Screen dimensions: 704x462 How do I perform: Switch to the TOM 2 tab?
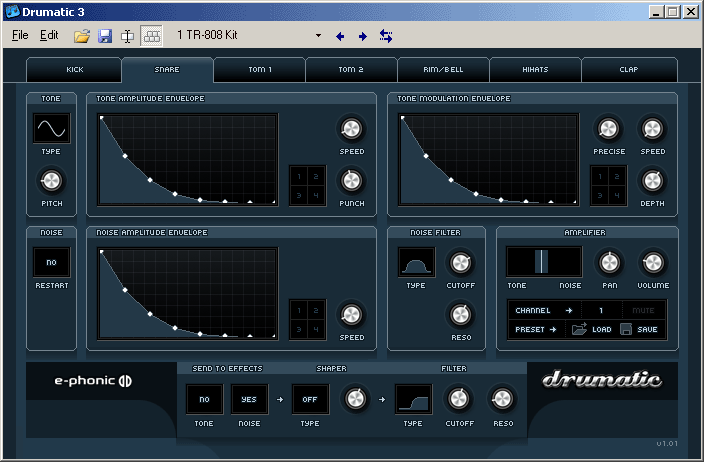pyautogui.click(x=351, y=70)
